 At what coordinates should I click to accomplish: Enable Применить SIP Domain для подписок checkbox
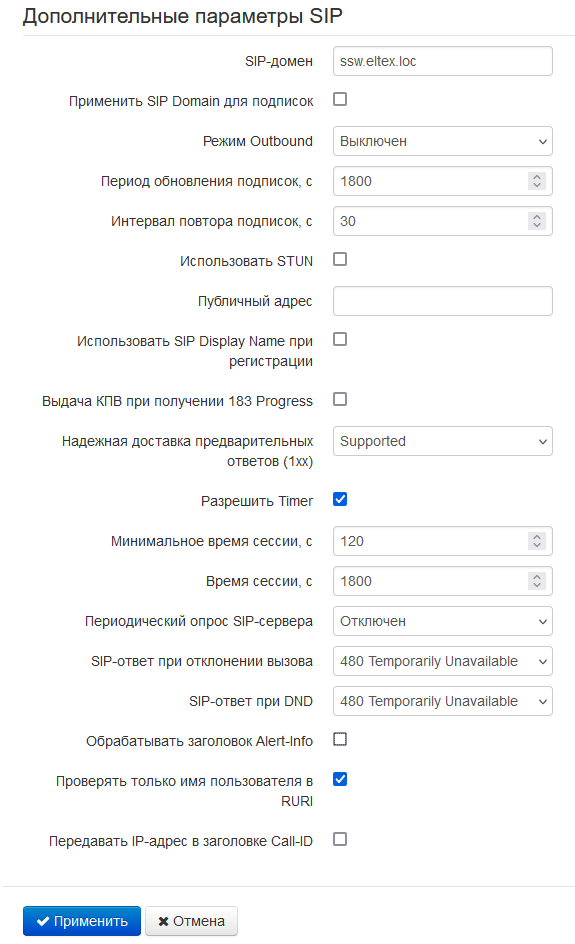coord(340,99)
